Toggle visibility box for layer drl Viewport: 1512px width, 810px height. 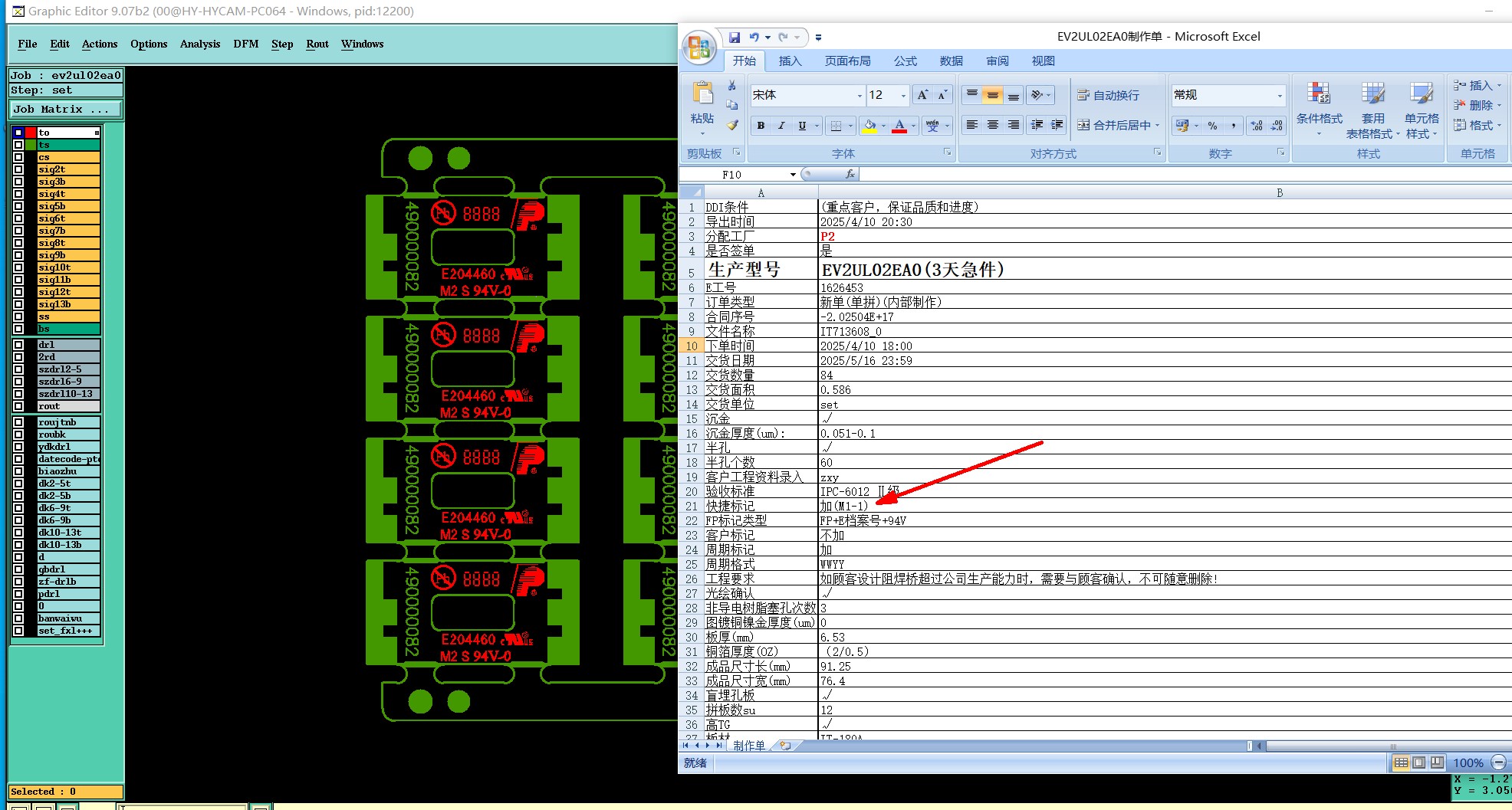click(x=18, y=345)
